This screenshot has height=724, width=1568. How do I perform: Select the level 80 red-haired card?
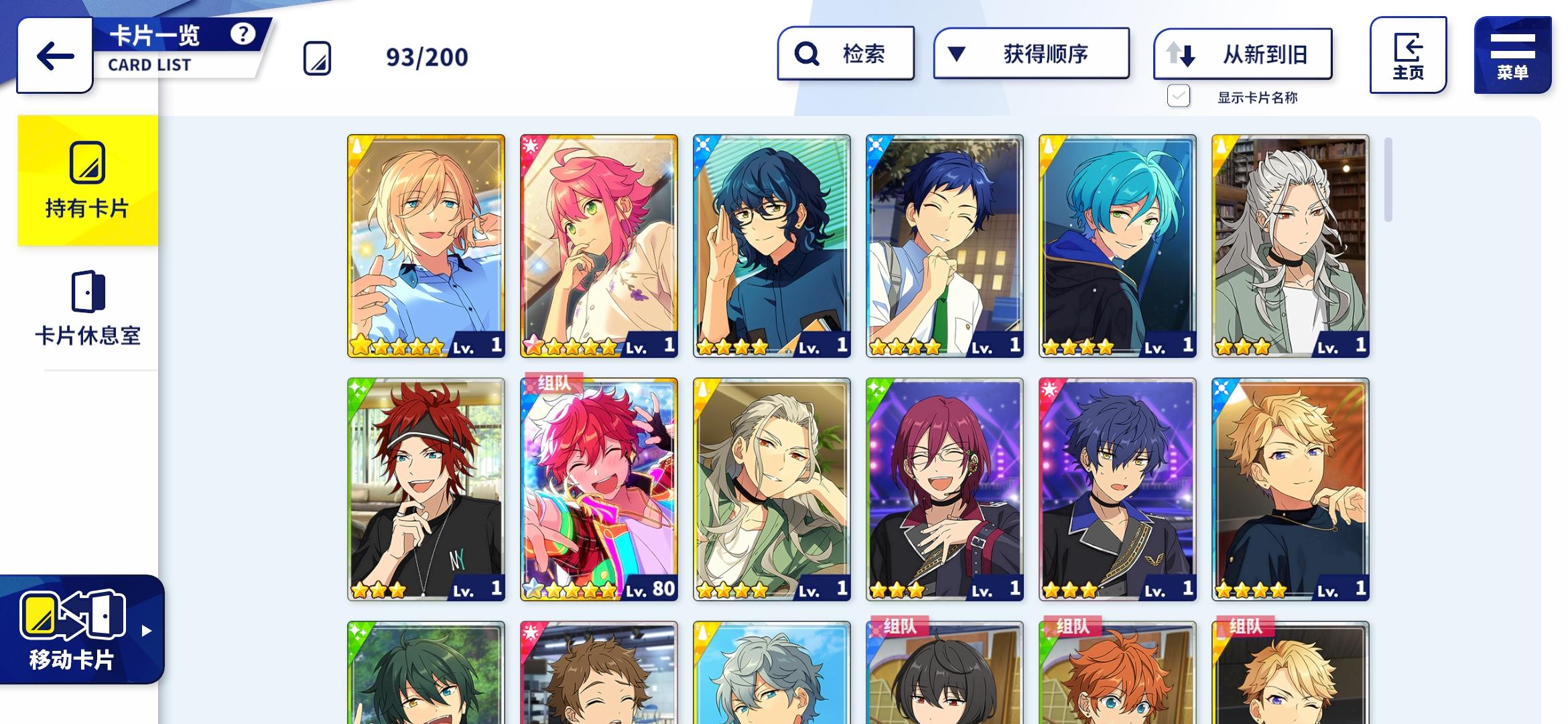click(599, 489)
